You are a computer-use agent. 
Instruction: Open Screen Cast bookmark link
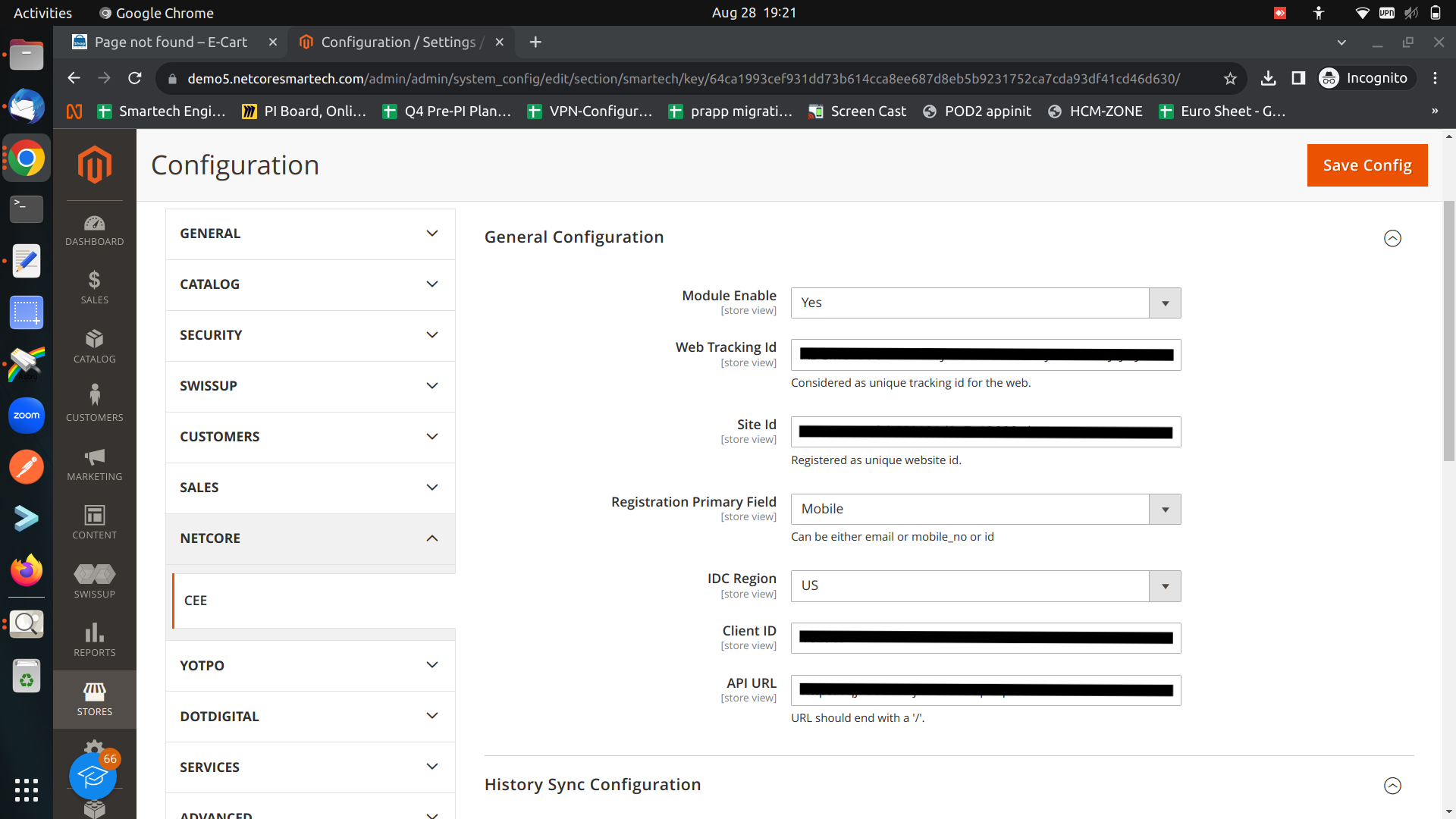click(x=858, y=111)
